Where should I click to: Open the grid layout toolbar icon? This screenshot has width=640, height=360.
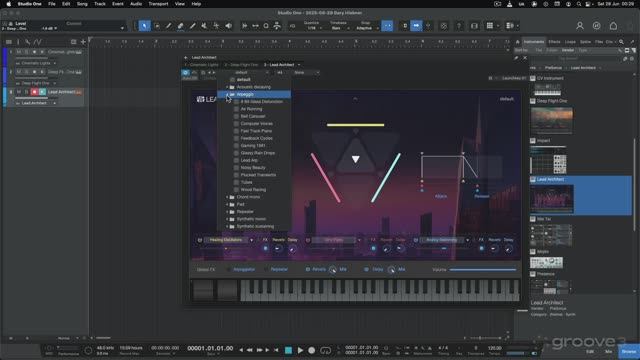pyautogui.click(x=490, y=26)
